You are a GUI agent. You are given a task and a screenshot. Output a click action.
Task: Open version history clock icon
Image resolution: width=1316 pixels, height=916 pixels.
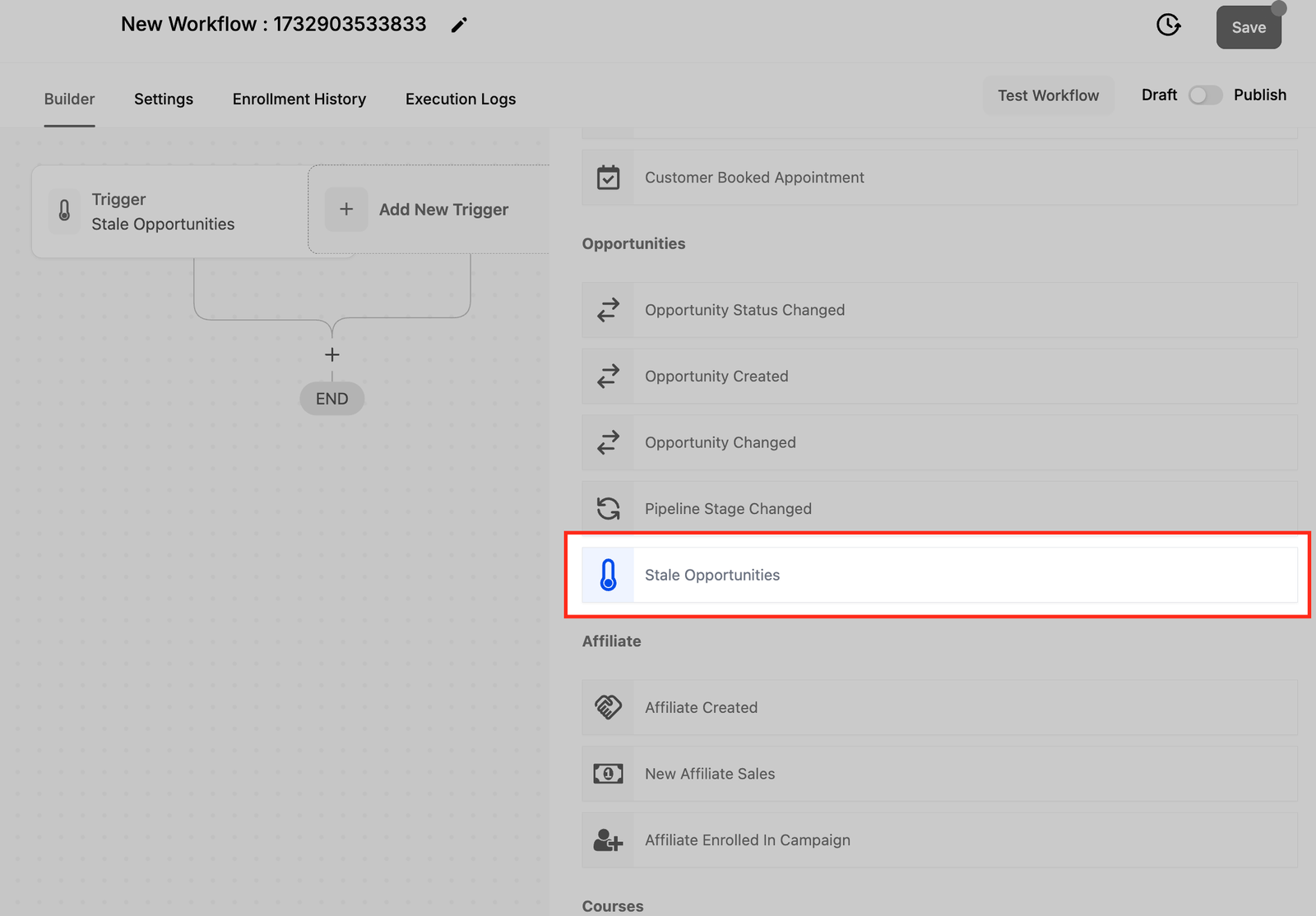pos(1168,25)
